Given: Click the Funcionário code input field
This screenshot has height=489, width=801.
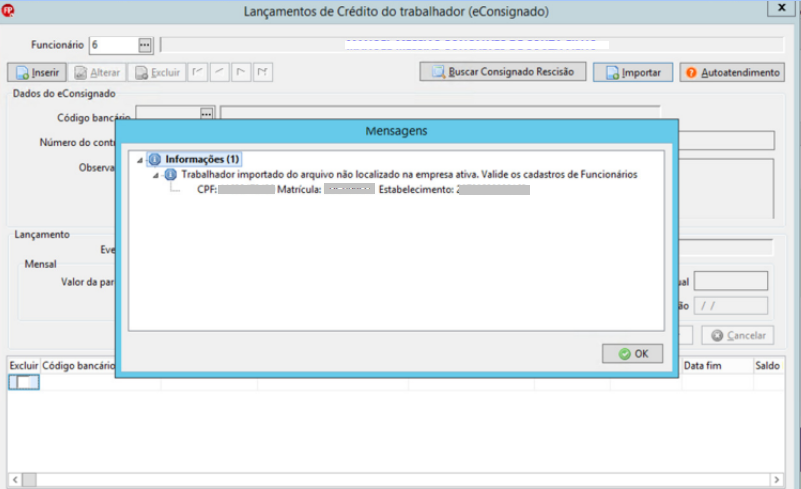Looking at the screenshot, I should pyautogui.click(x=114, y=45).
